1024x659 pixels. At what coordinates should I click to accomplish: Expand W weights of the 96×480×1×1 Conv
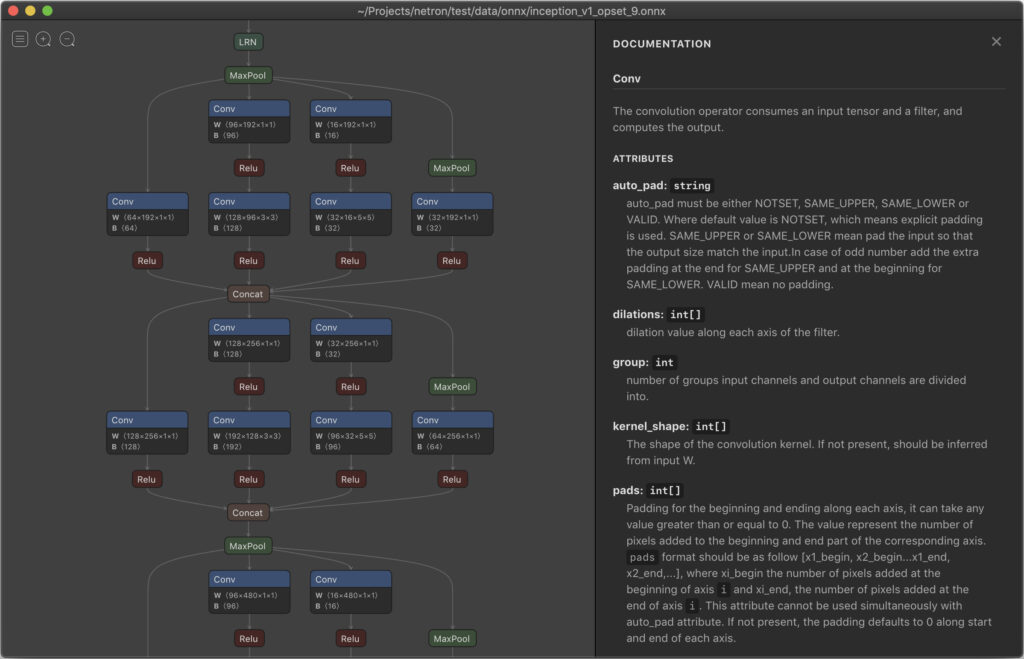(248, 593)
